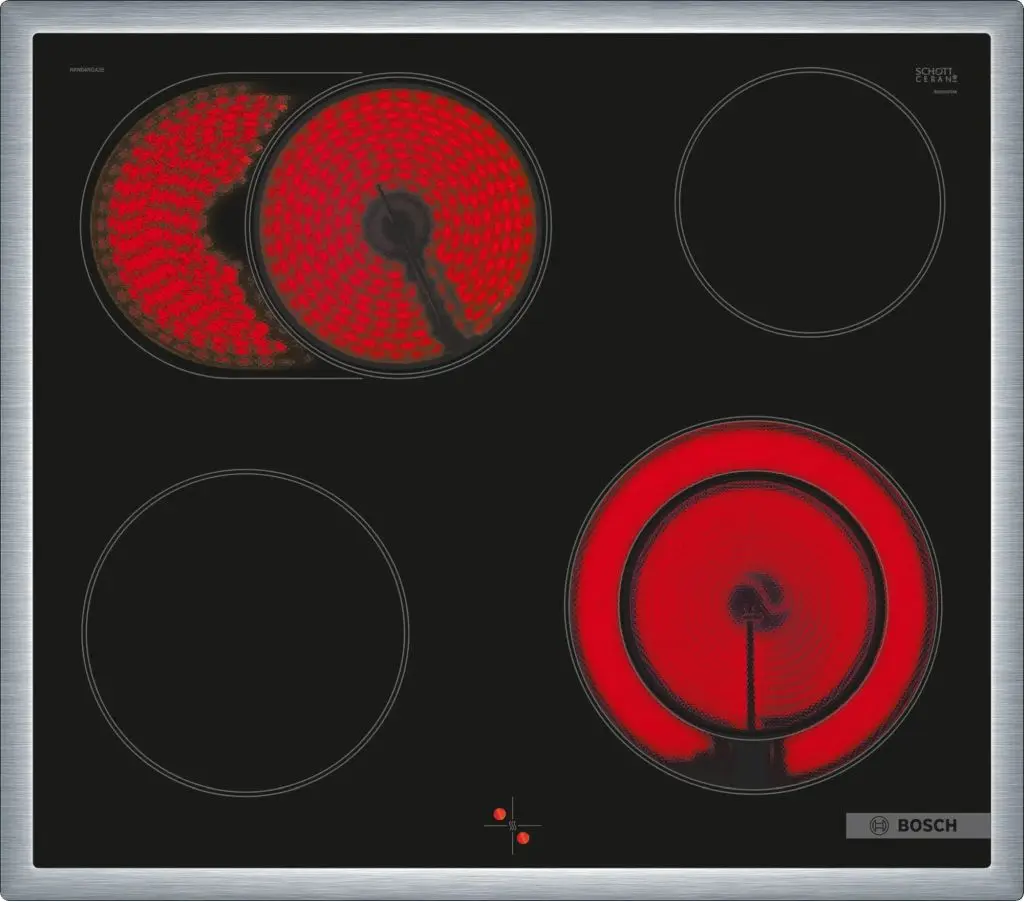Select the glowing round zone at top left

(398, 226)
